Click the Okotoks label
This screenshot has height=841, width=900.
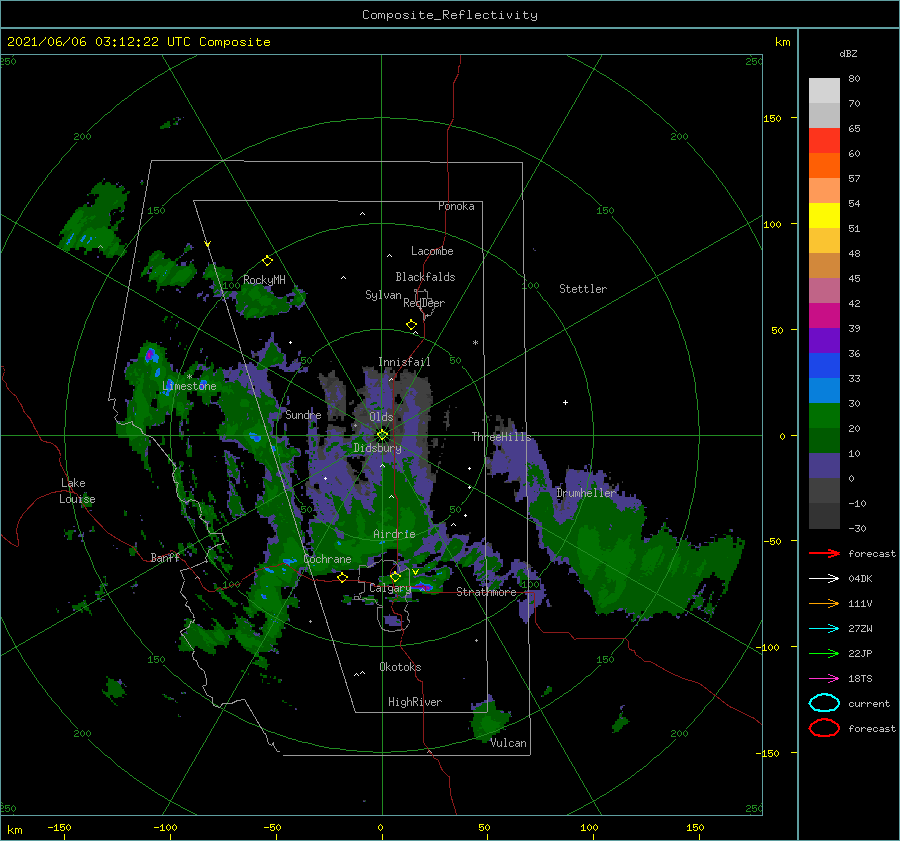[x=400, y=667]
